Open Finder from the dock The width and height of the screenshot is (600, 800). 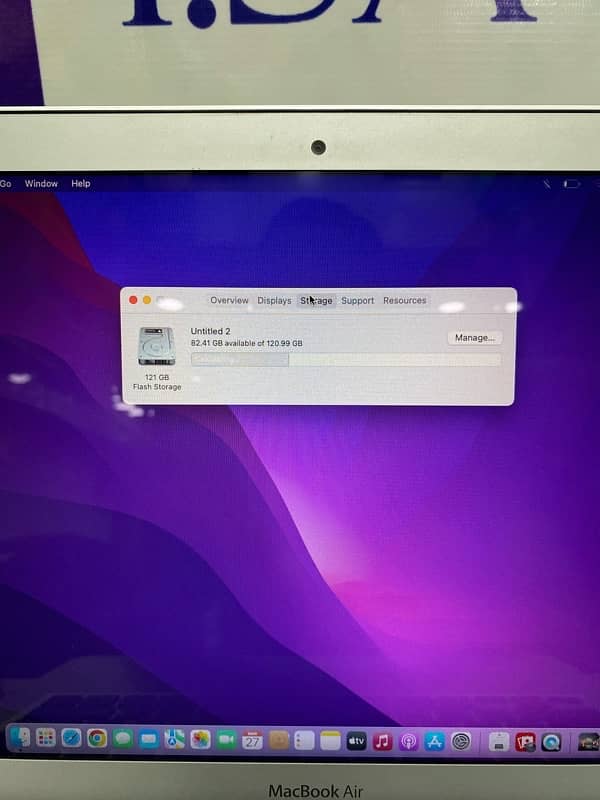pos(19,739)
